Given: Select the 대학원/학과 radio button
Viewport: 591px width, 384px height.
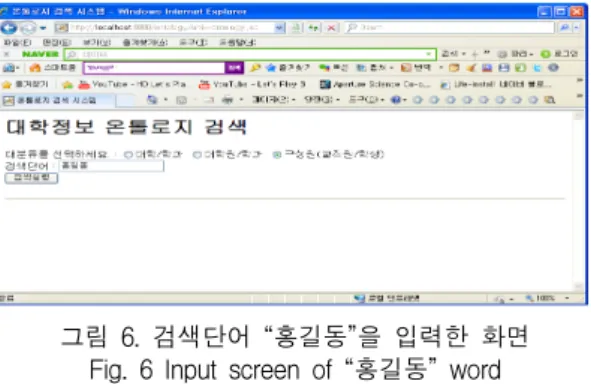Looking at the screenshot, I should [x=197, y=155].
